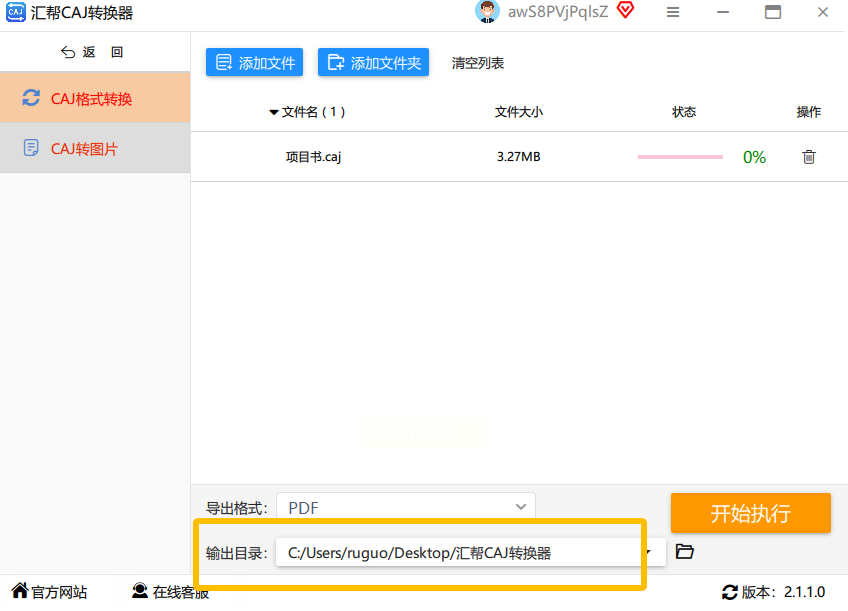
Task: Close the converter window
Action: click(x=823, y=12)
